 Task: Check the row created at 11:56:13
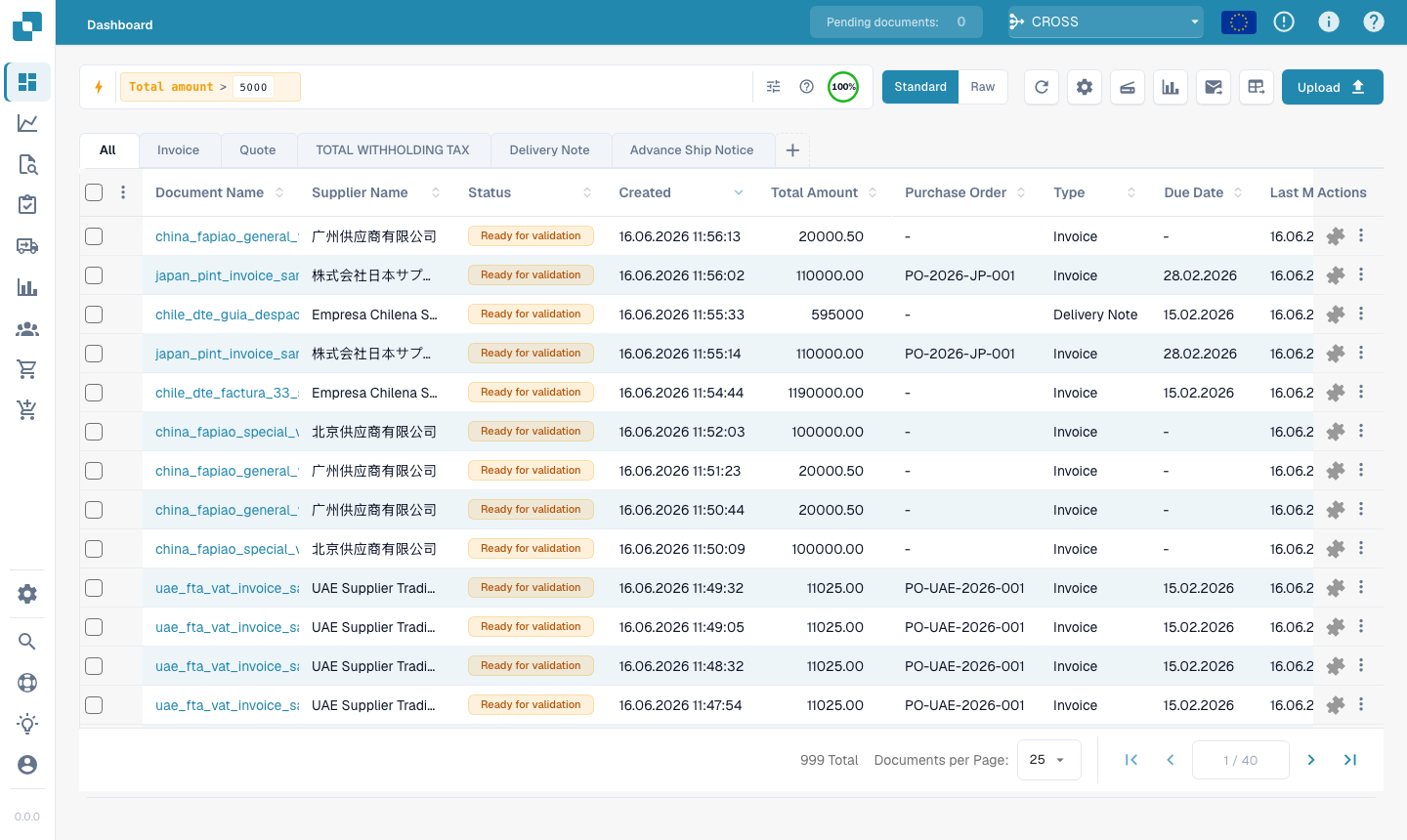(94, 236)
